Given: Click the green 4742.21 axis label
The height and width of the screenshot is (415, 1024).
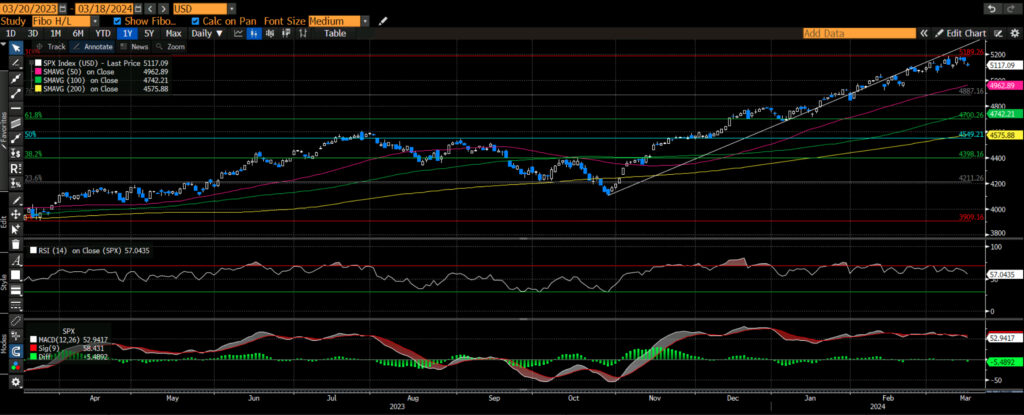Looking at the screenshot, I should pyautogui.click(x=1002, y=114).
